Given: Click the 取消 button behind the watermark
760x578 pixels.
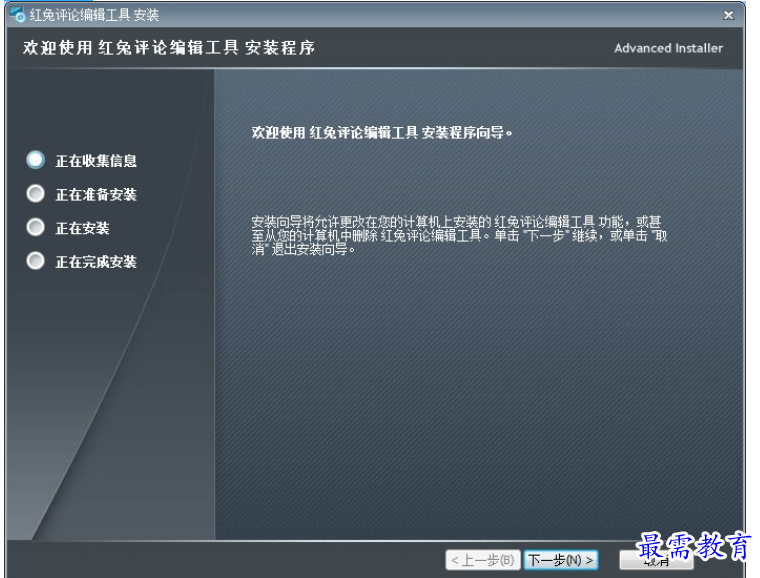Looking at the screenshot, I should pos(656,561).
